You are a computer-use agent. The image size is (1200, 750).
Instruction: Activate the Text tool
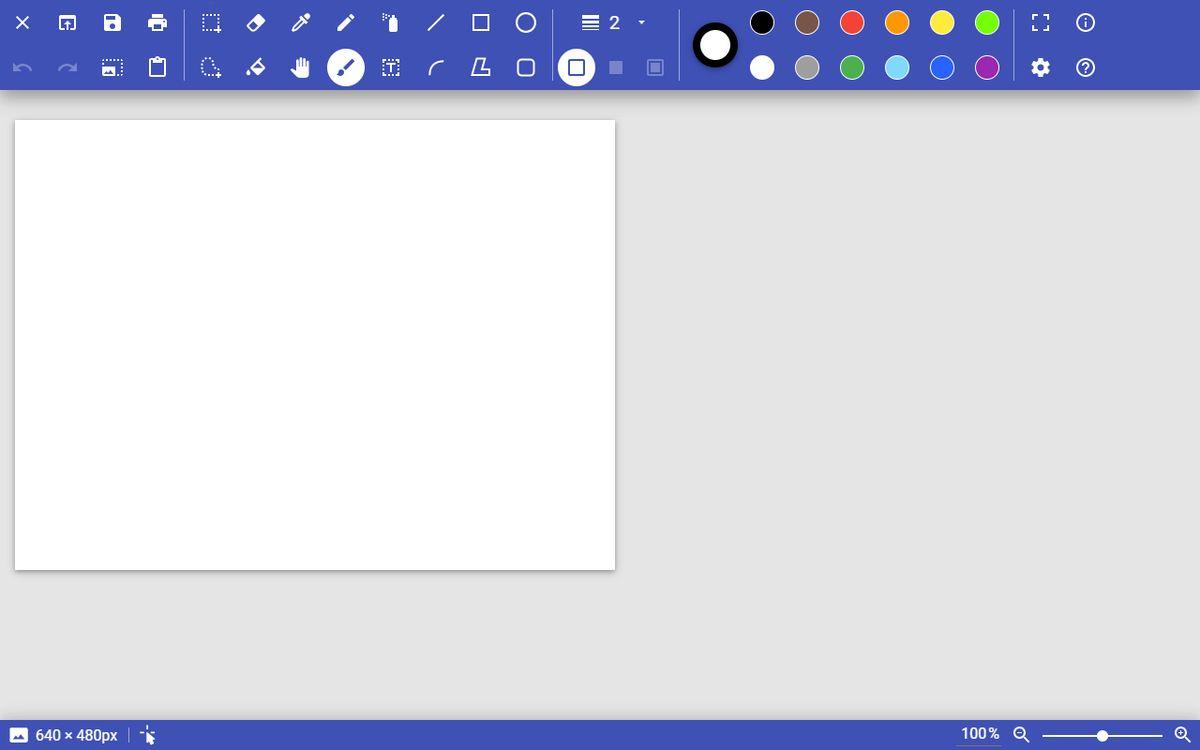[x=391, y=68]
